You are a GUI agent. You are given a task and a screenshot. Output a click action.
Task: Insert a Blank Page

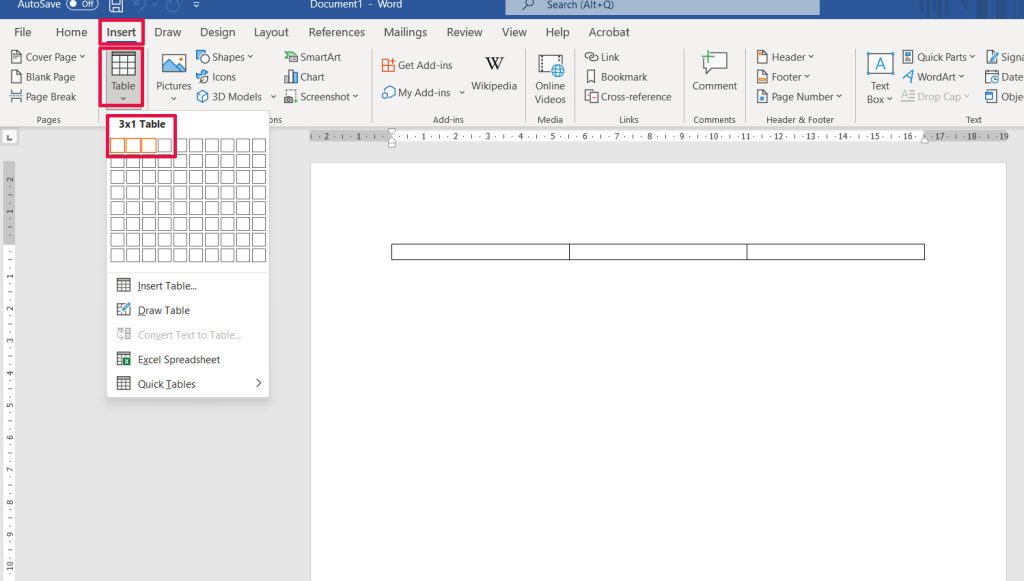click(42, 77)
